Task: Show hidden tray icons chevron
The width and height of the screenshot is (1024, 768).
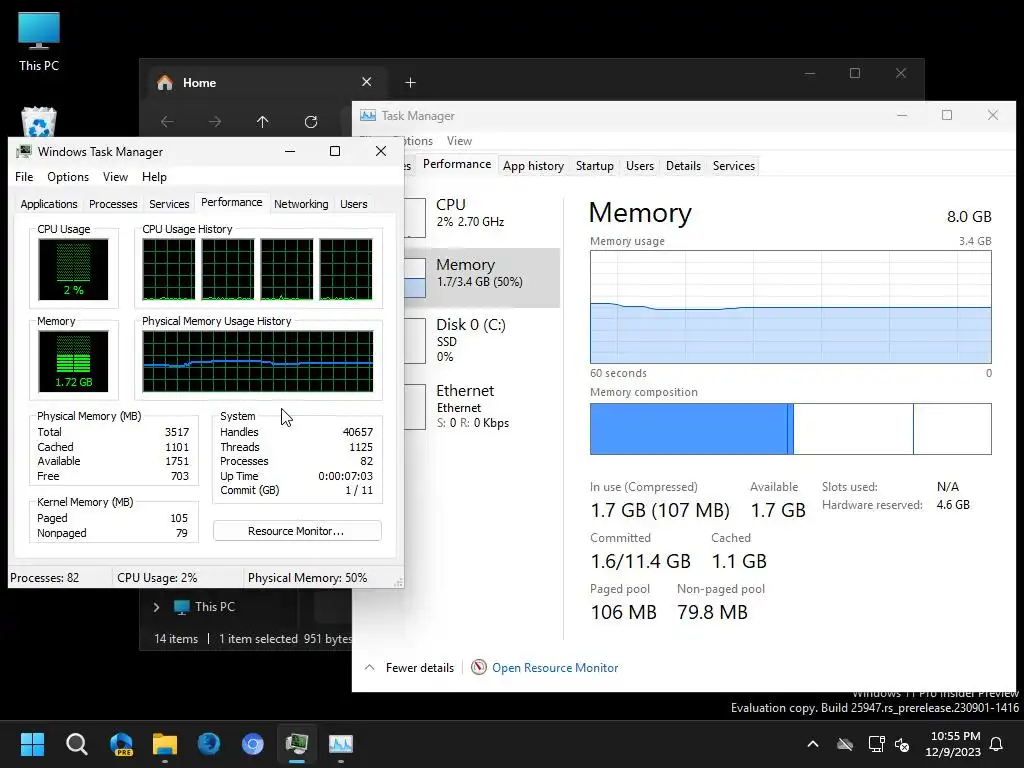Action: tap(813, 744)
